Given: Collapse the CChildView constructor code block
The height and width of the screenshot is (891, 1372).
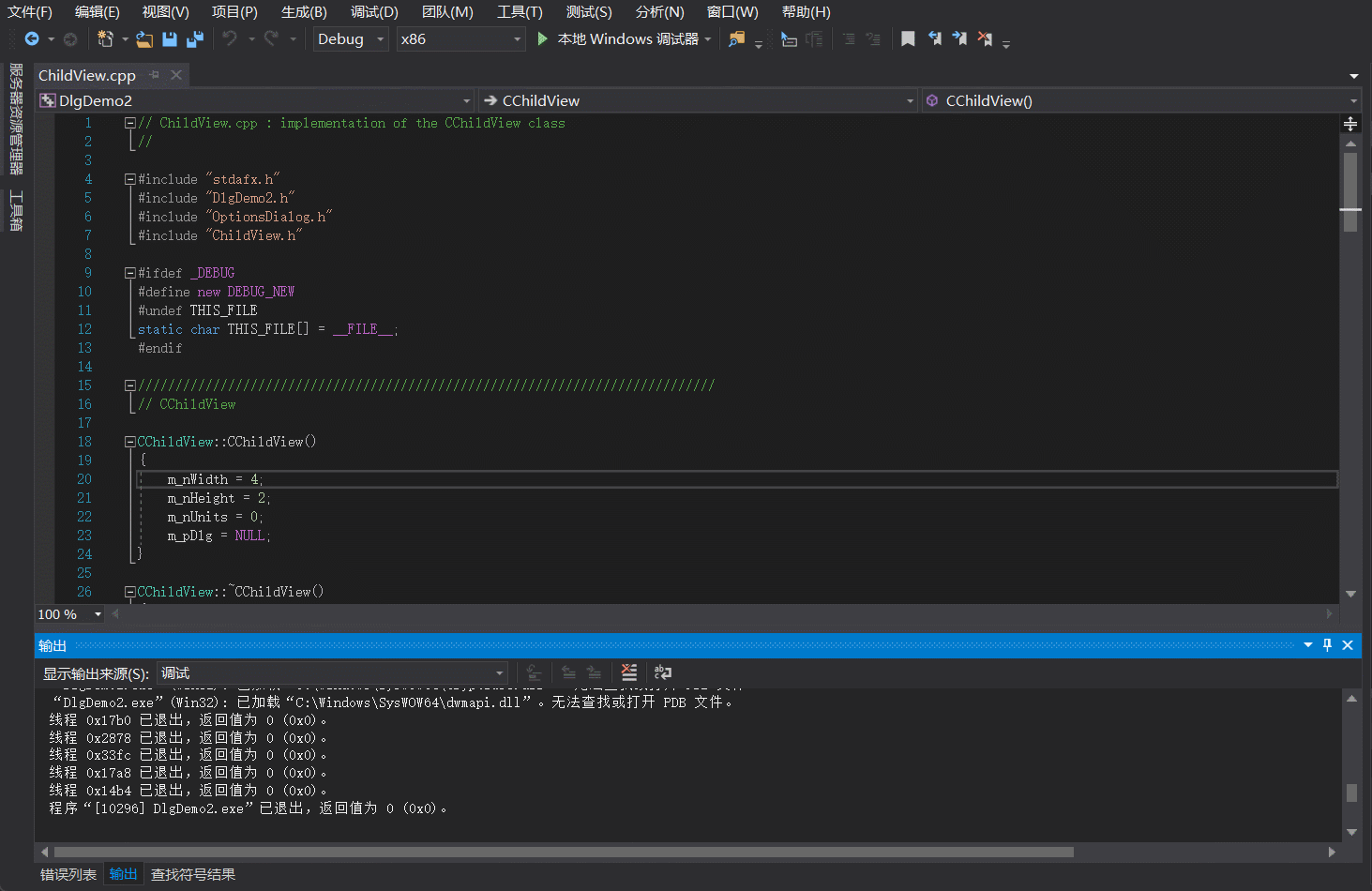Looking at the screenshot, I should tap(130, 442).
